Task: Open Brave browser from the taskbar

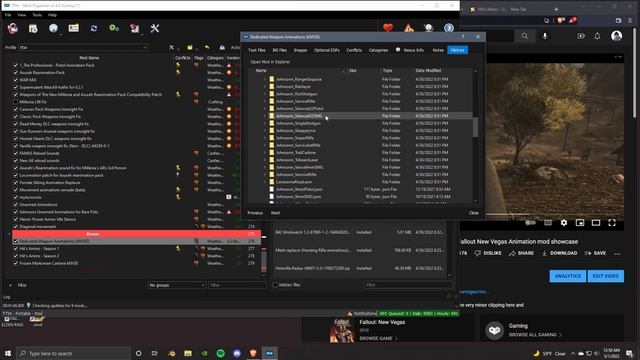Action: [x=253, y=353]
